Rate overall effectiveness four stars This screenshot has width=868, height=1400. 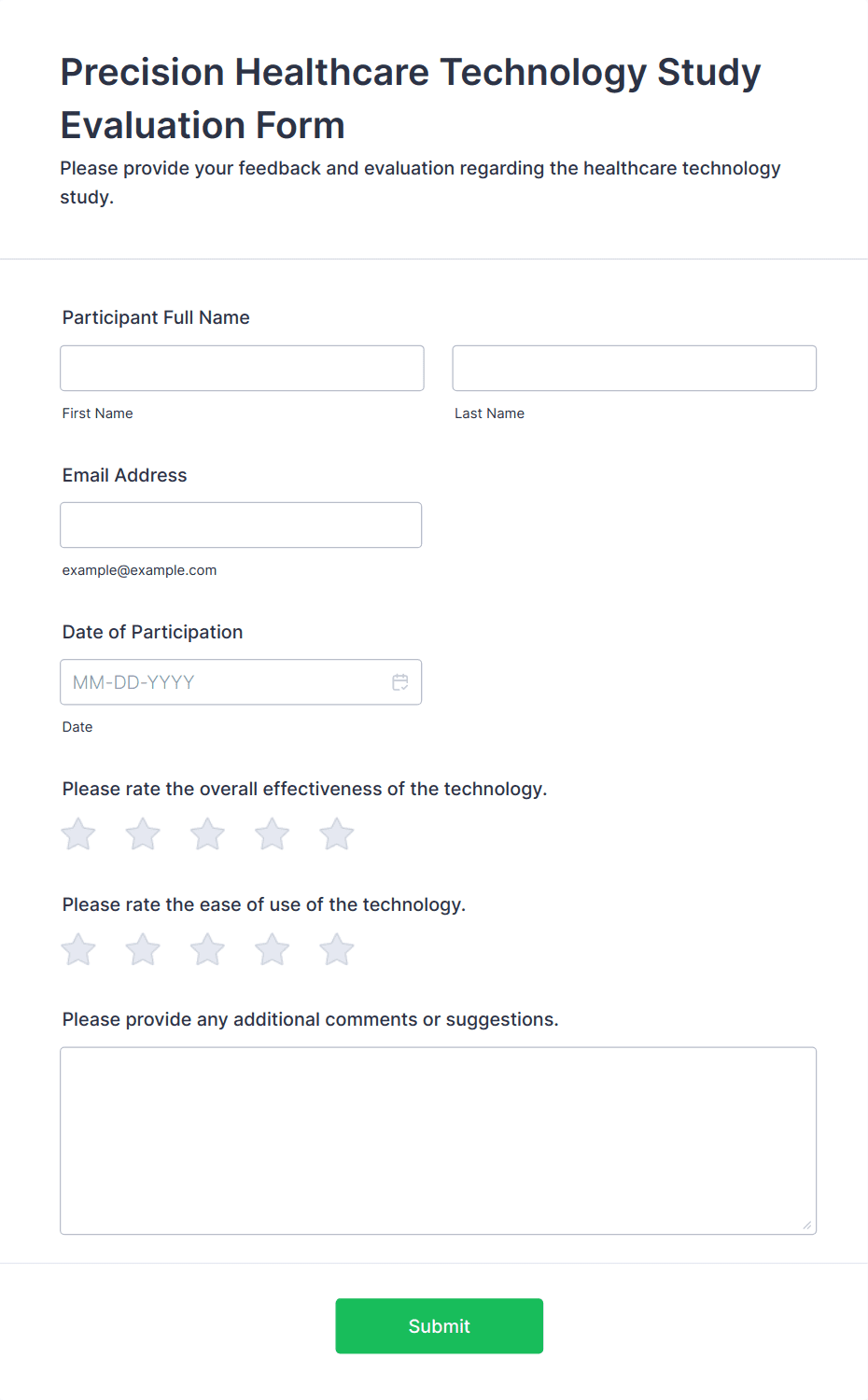coord(273,834)
